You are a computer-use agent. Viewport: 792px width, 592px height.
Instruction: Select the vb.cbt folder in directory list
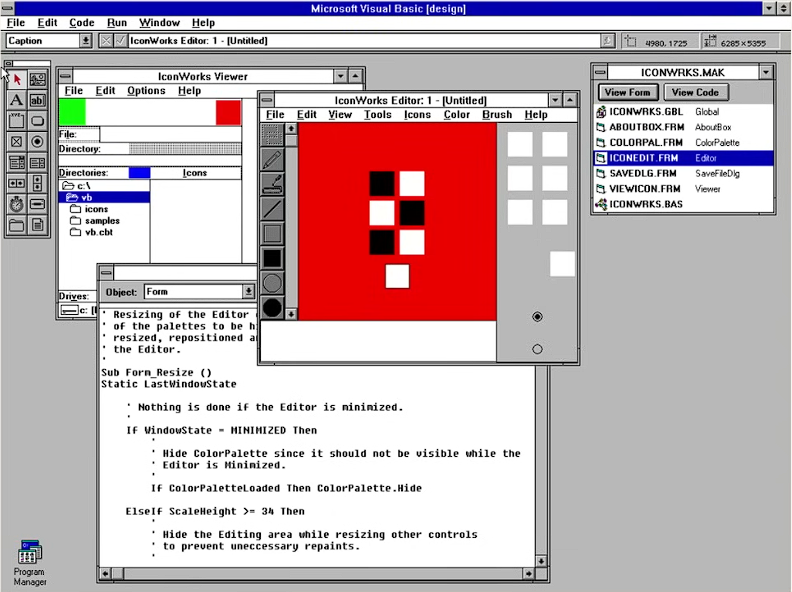click(x=91, y=232)
